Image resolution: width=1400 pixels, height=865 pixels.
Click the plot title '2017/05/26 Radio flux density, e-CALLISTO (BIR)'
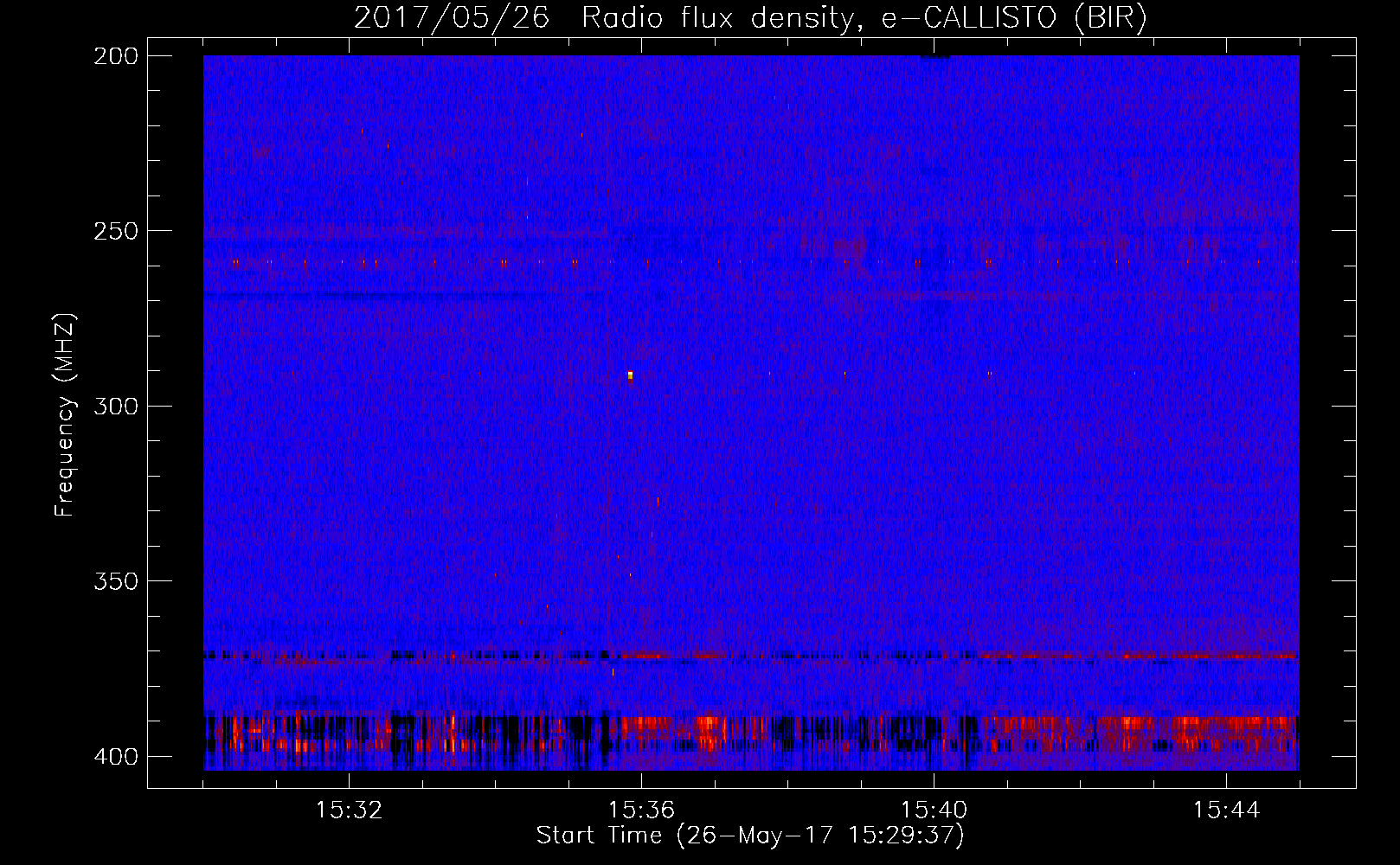750,17
